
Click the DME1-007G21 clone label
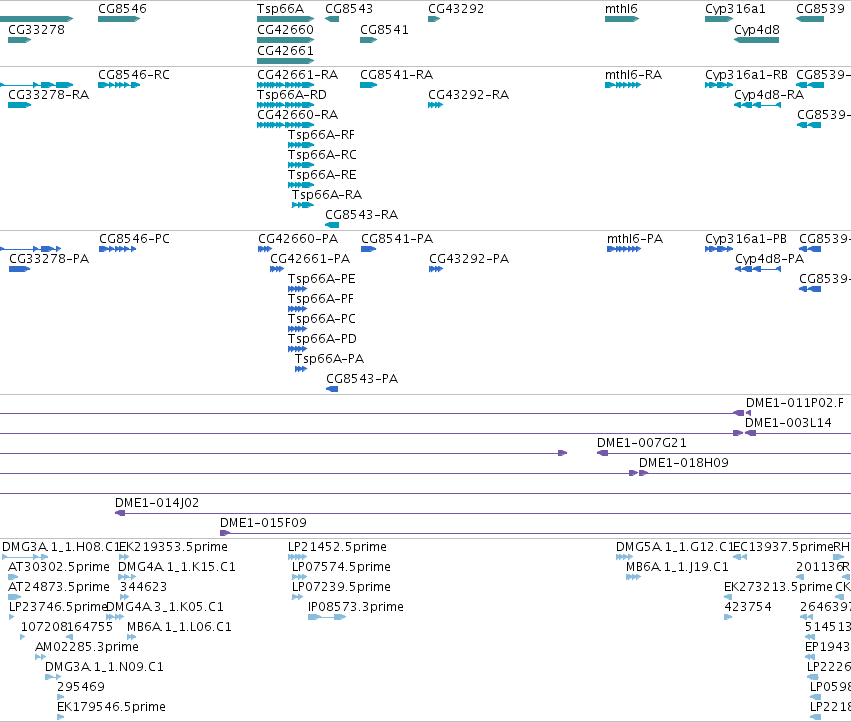(x=642, y=443)
